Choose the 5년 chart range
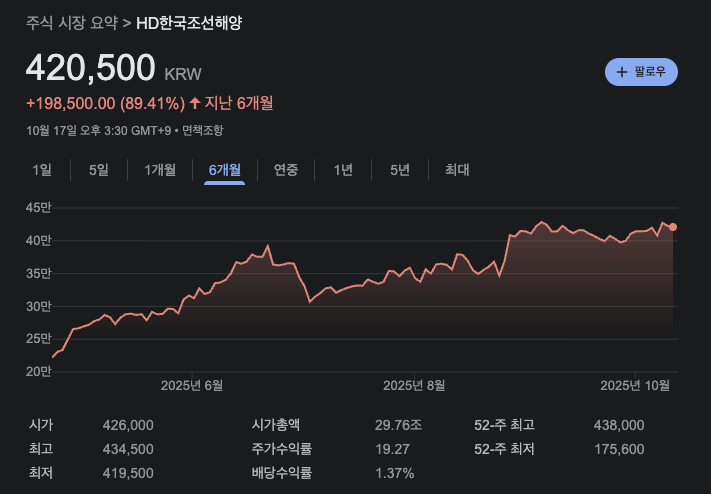 tap(400, 170)
